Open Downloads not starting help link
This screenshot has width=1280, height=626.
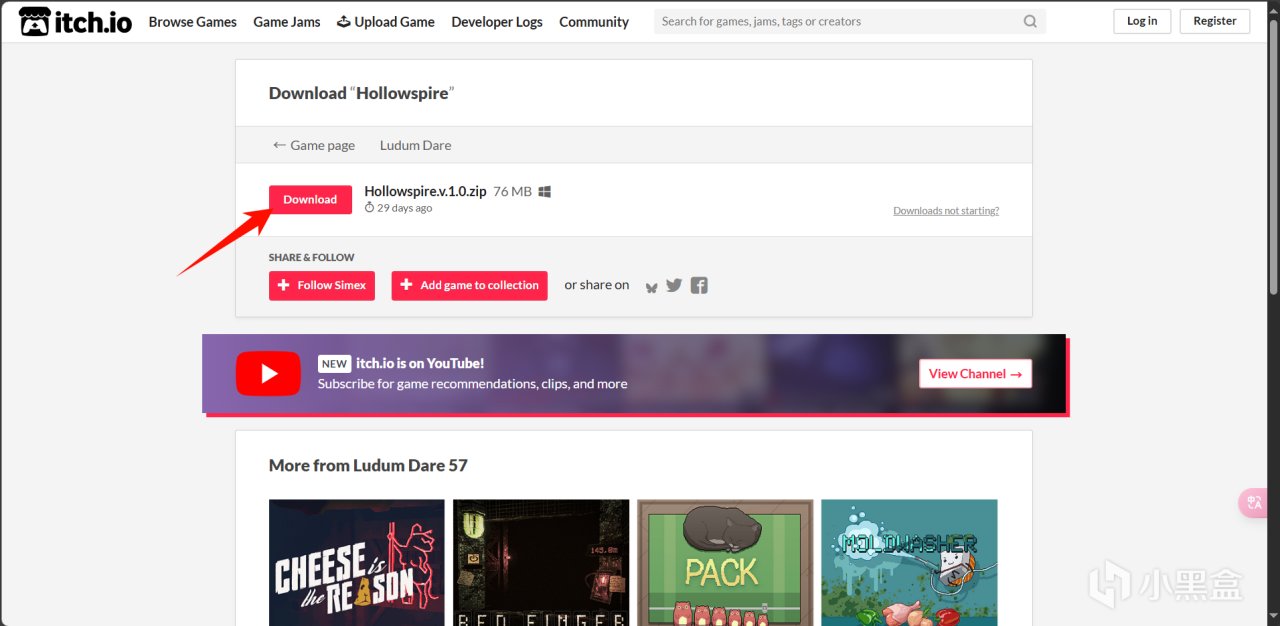(946, 211)
